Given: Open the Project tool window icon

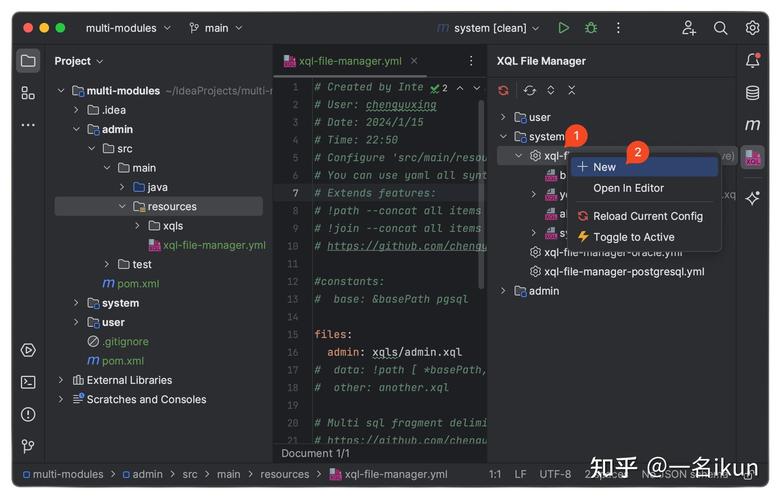Looking at the screenshot, I should pos(28,61).
